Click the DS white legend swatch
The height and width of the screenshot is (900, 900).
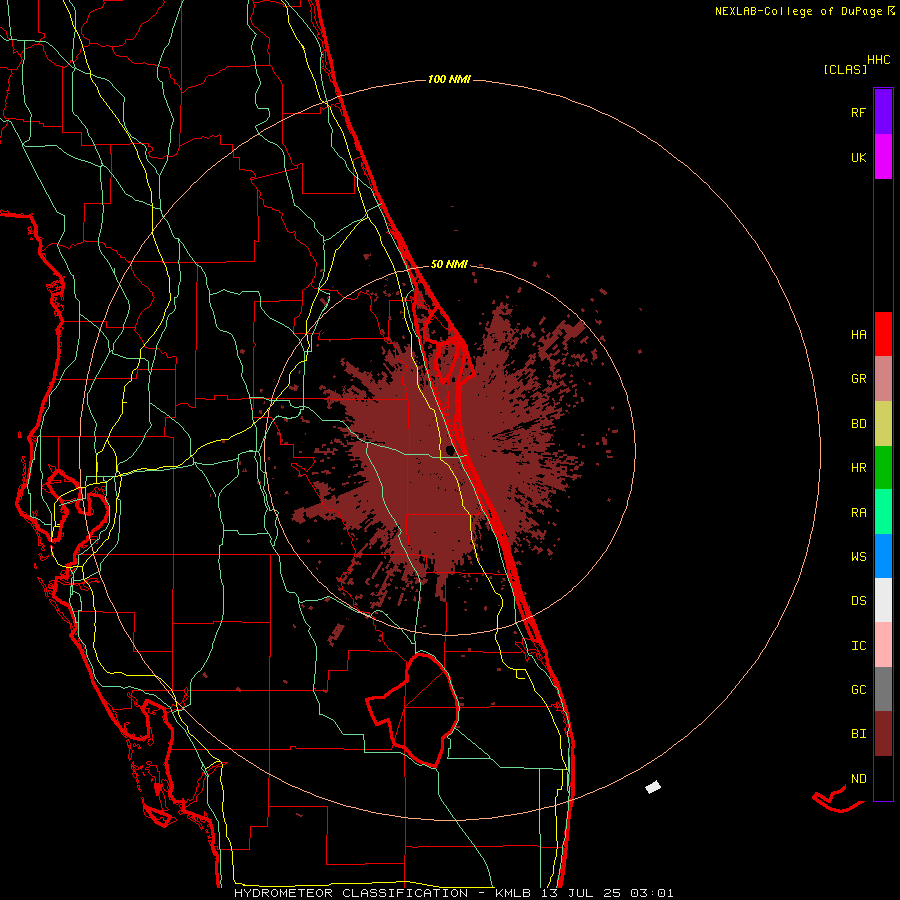pyautogui.click(x=883, y=600)
